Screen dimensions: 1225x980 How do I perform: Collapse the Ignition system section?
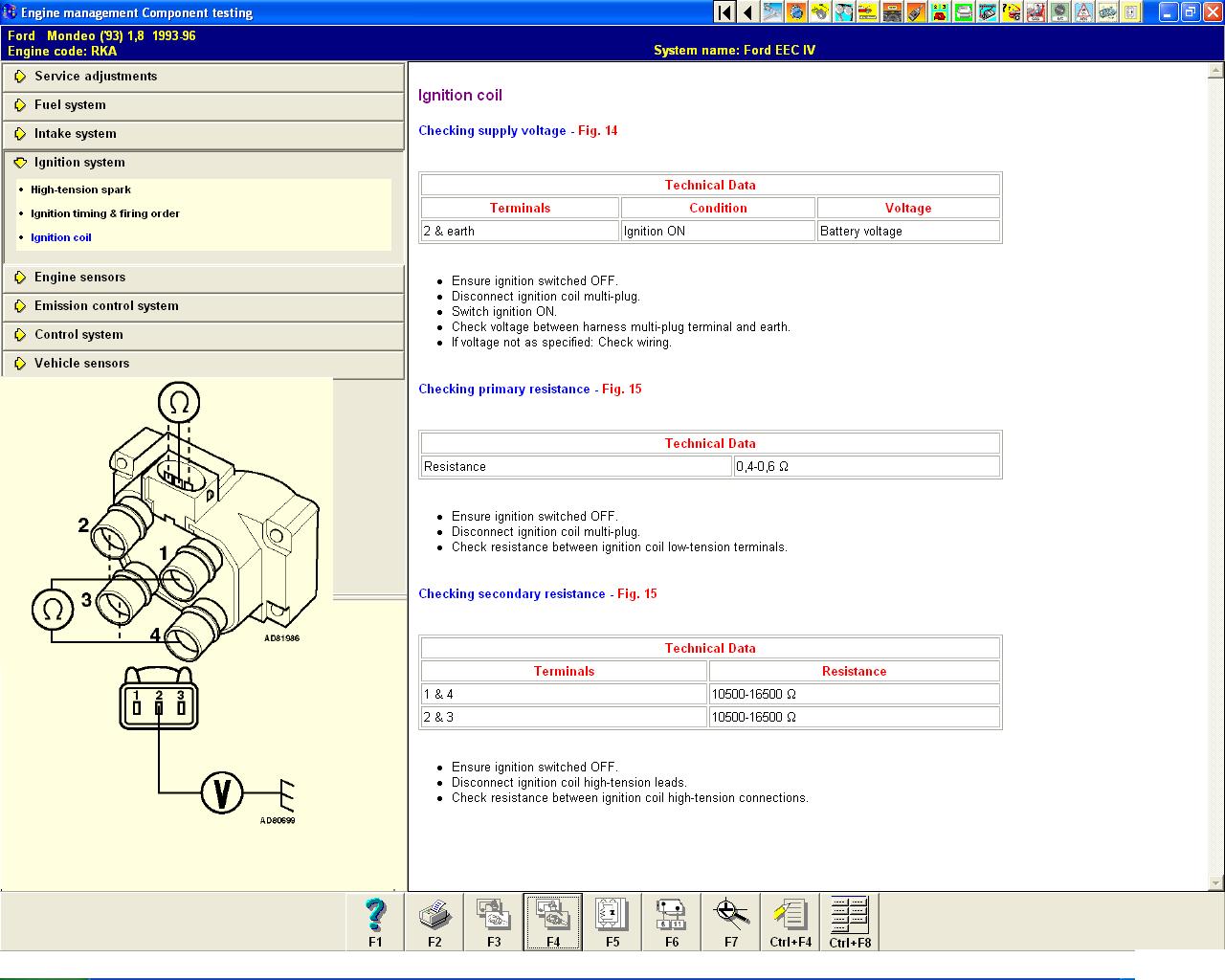(204, 163)
